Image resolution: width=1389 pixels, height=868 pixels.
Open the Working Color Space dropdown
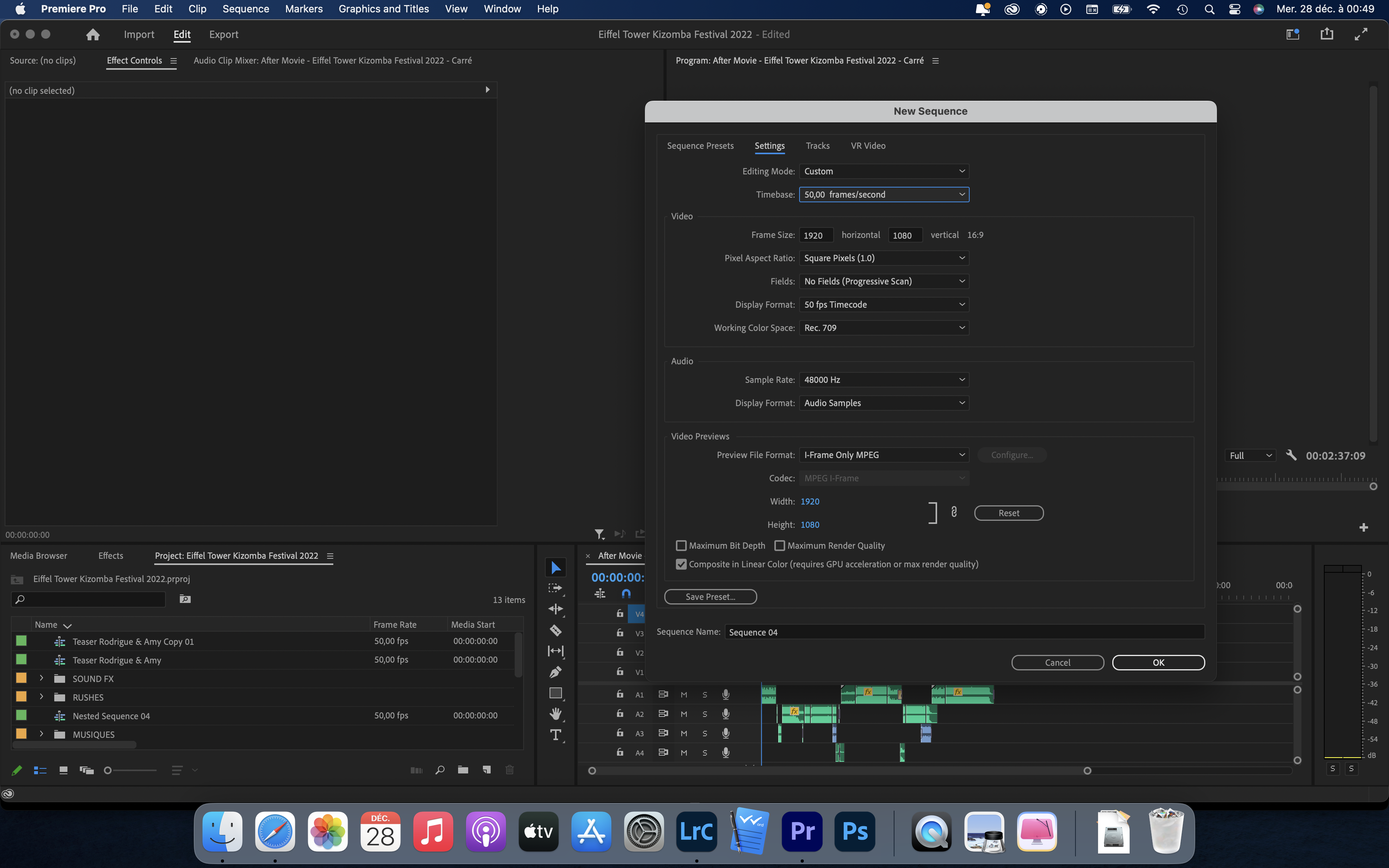point(884,328)
